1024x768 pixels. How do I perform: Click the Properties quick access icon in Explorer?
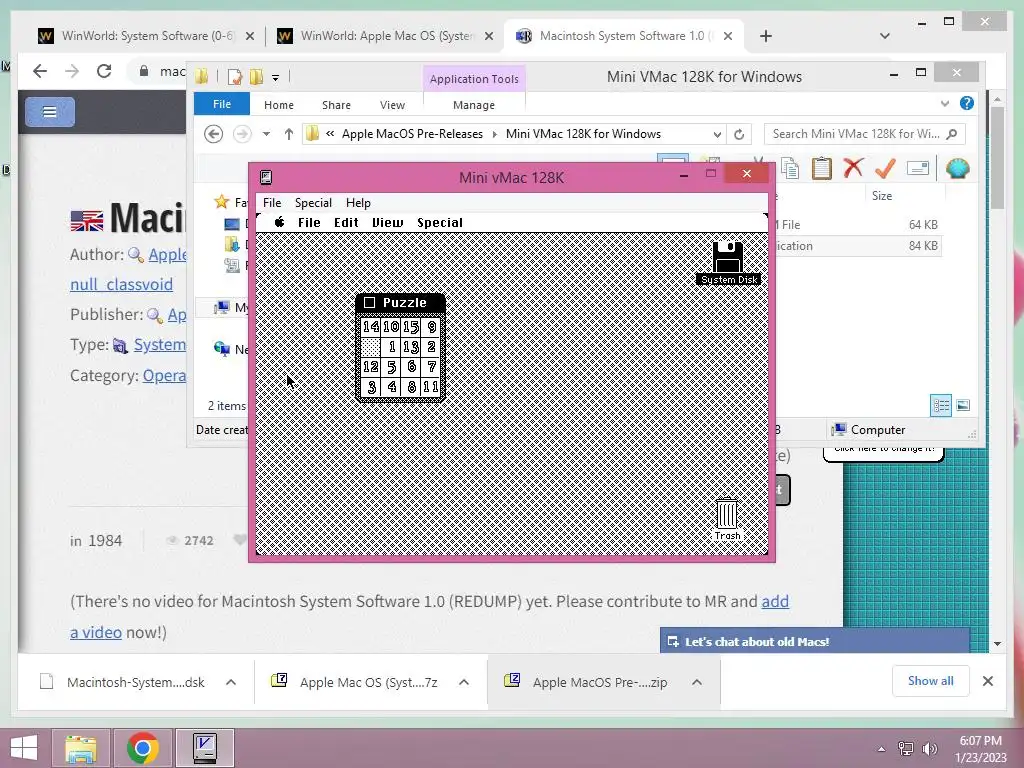[x=234, y=77]
